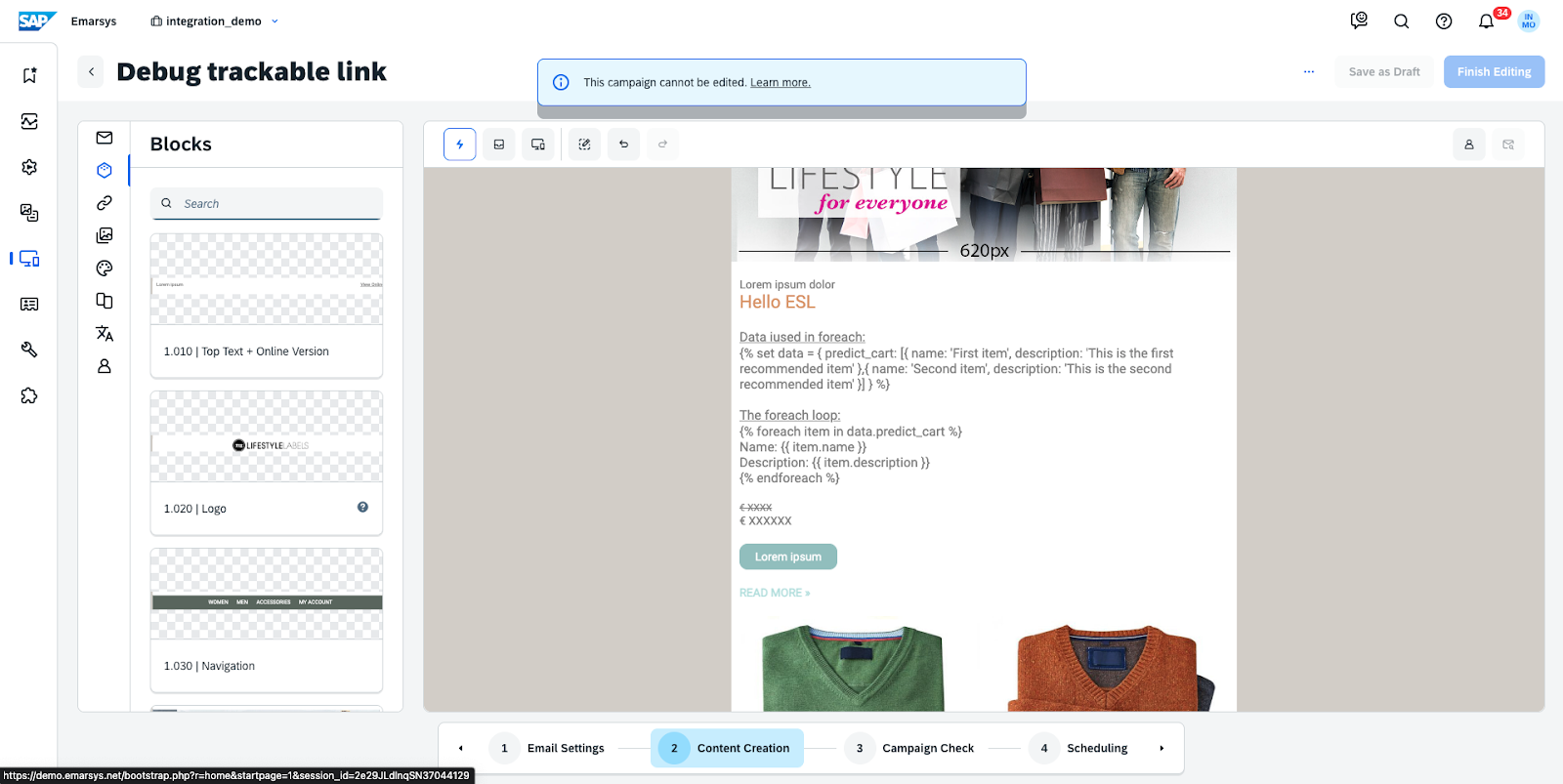Viewport: 1563px width, 784px height.
Task: Open the header search magnifier icon
Action: [1402, 21]
